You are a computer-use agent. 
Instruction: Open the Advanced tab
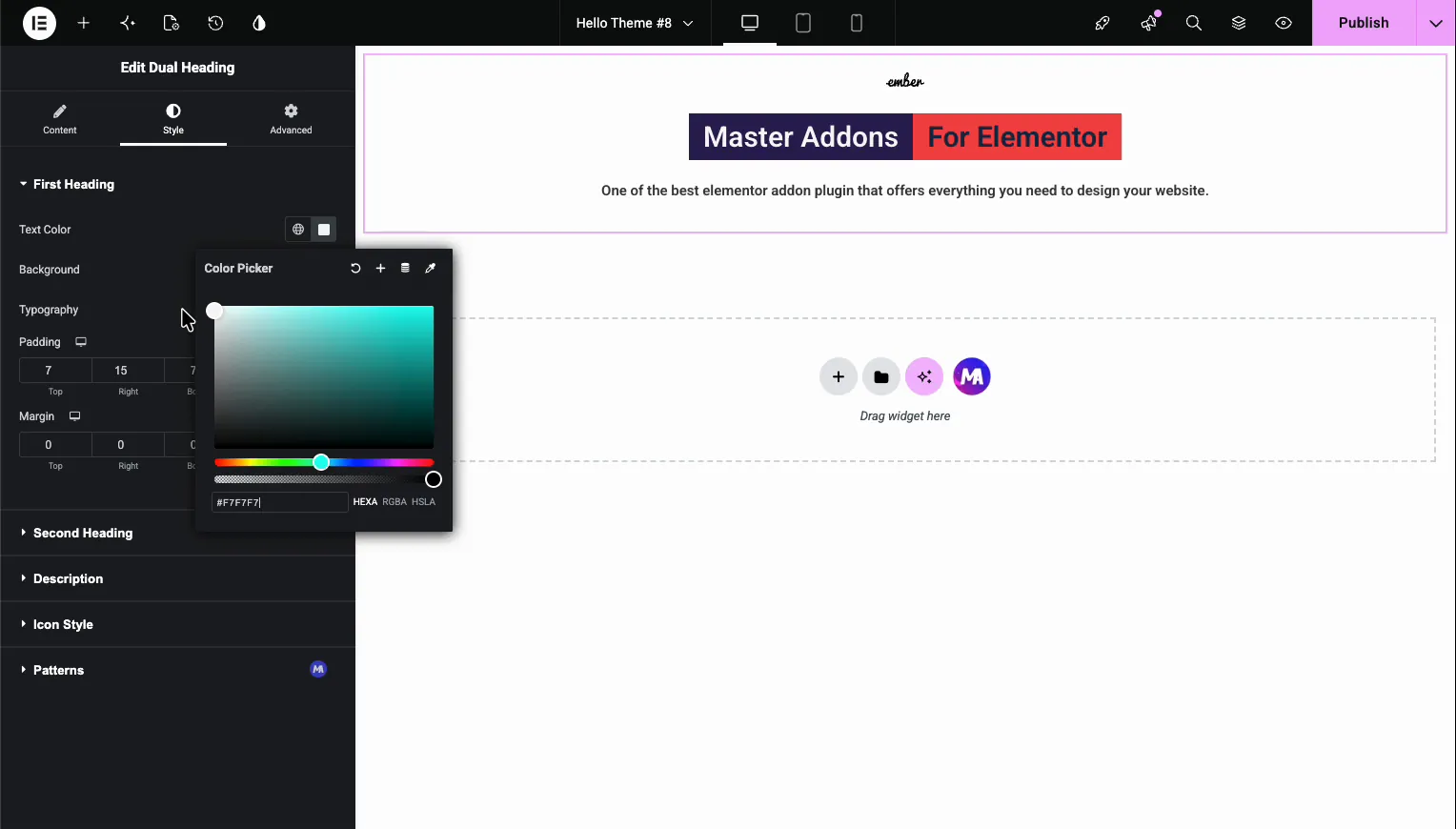coord(291,119)
